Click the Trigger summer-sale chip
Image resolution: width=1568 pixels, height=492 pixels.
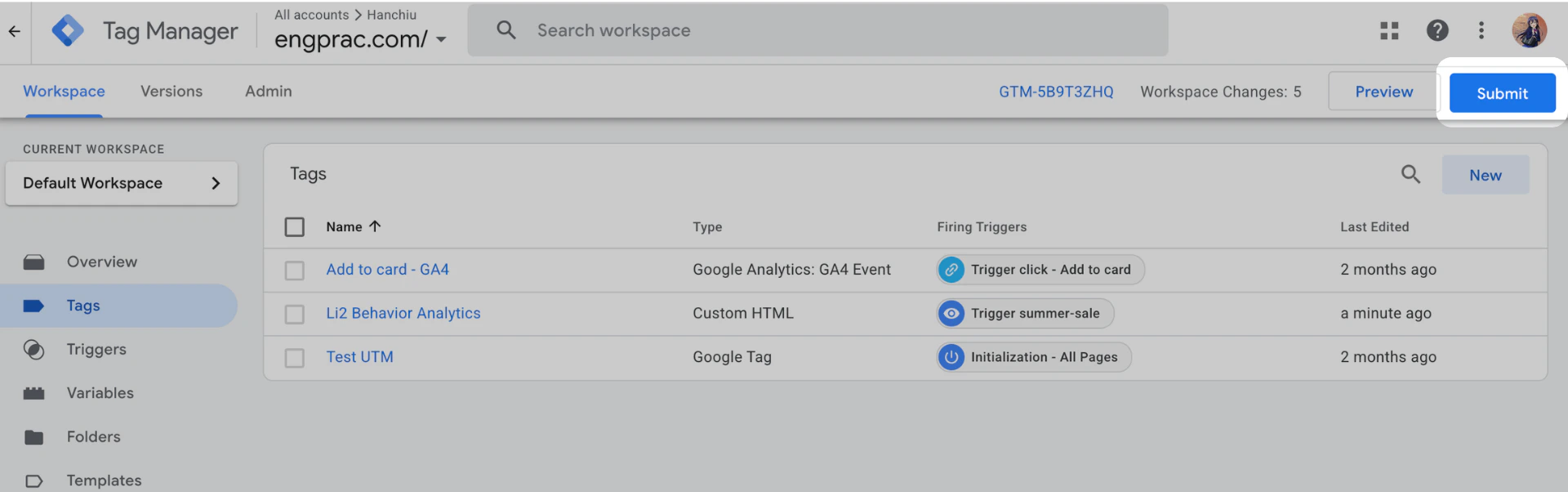point(1025,313)
